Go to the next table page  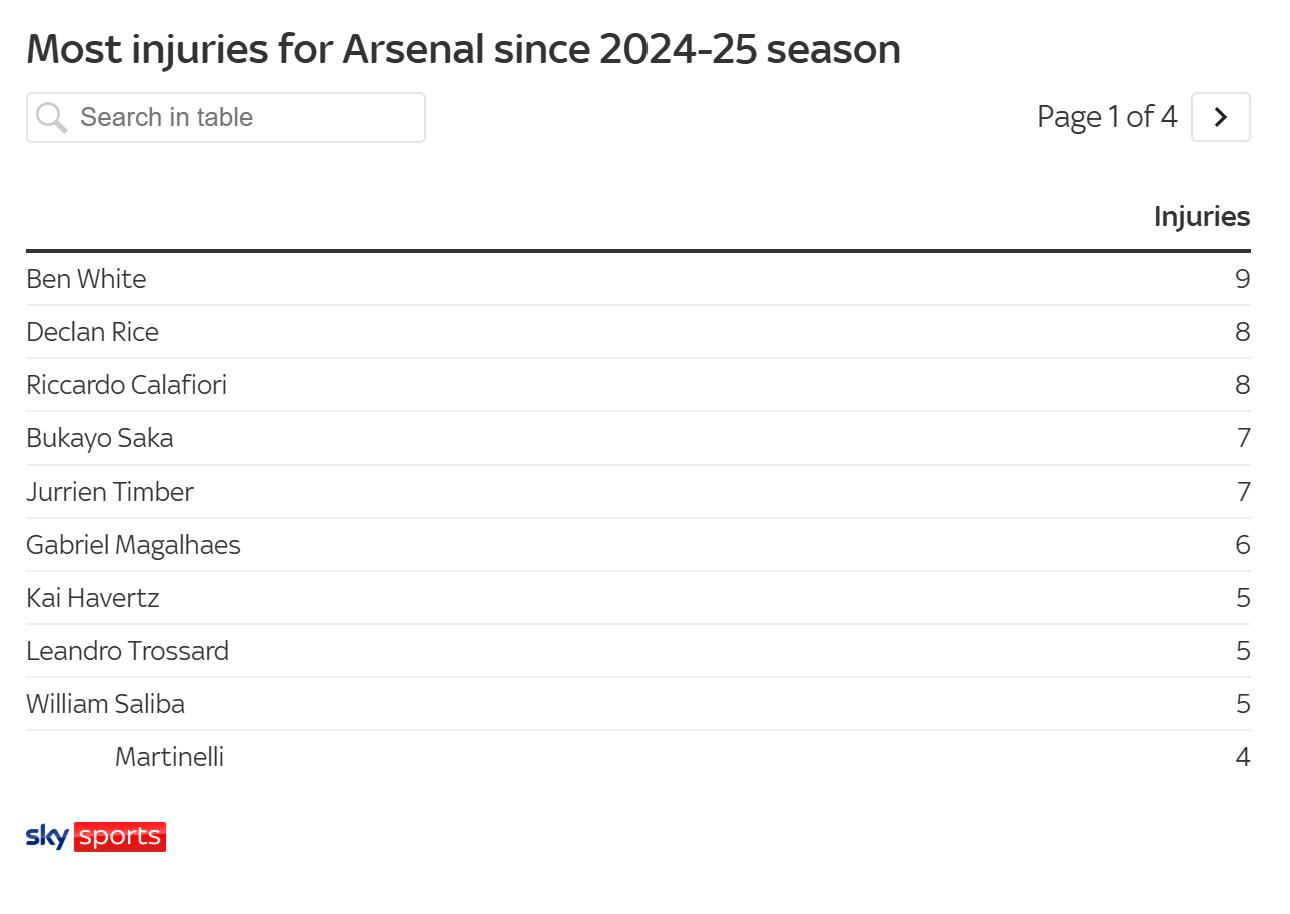[x=1220, y=117]
